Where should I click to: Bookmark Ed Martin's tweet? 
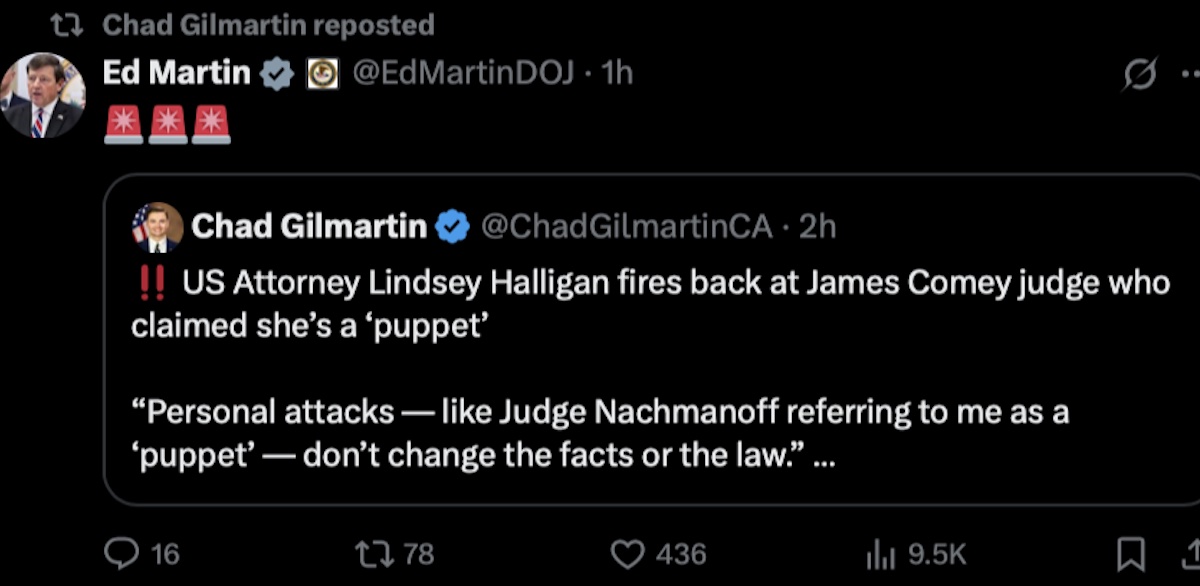point(1130,554)
